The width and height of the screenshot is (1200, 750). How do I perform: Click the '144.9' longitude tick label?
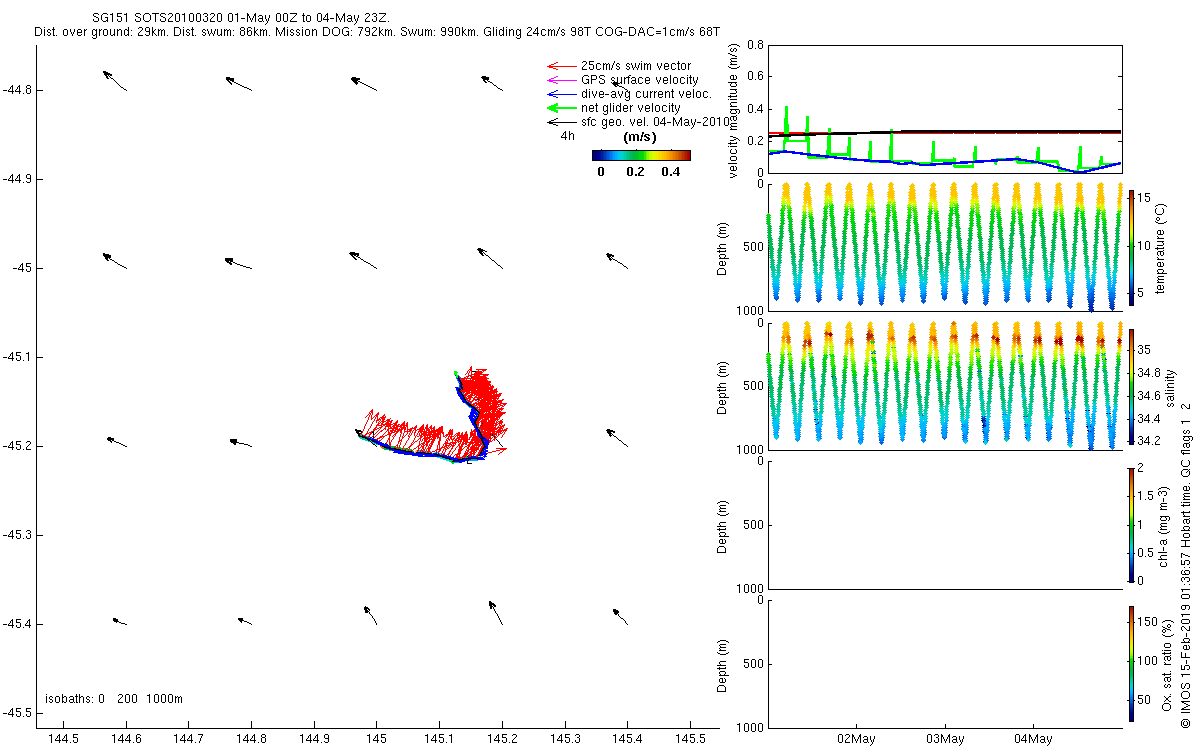[314, 738]
